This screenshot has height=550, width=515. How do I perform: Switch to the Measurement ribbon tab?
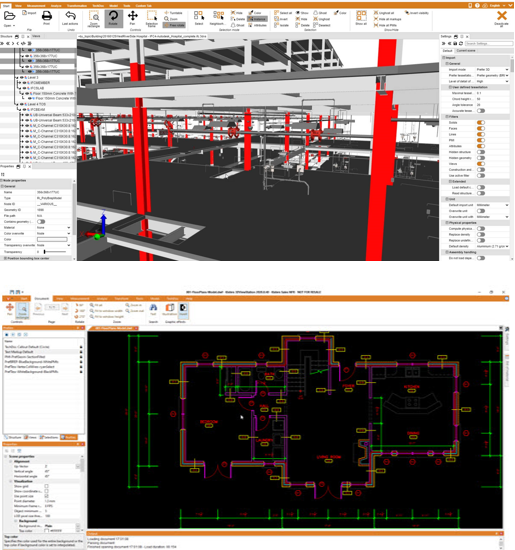36,6
